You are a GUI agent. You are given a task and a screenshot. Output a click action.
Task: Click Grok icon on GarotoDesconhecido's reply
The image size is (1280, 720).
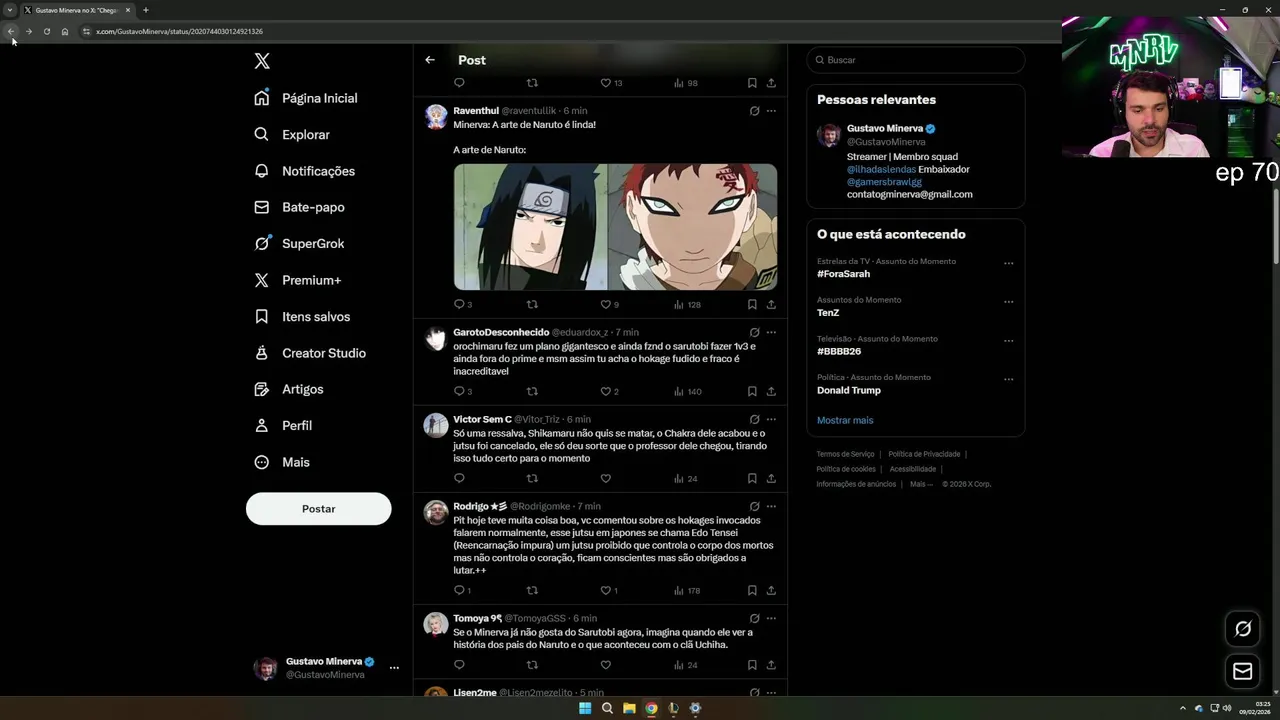pyautogui.click(x=754, y=332)
